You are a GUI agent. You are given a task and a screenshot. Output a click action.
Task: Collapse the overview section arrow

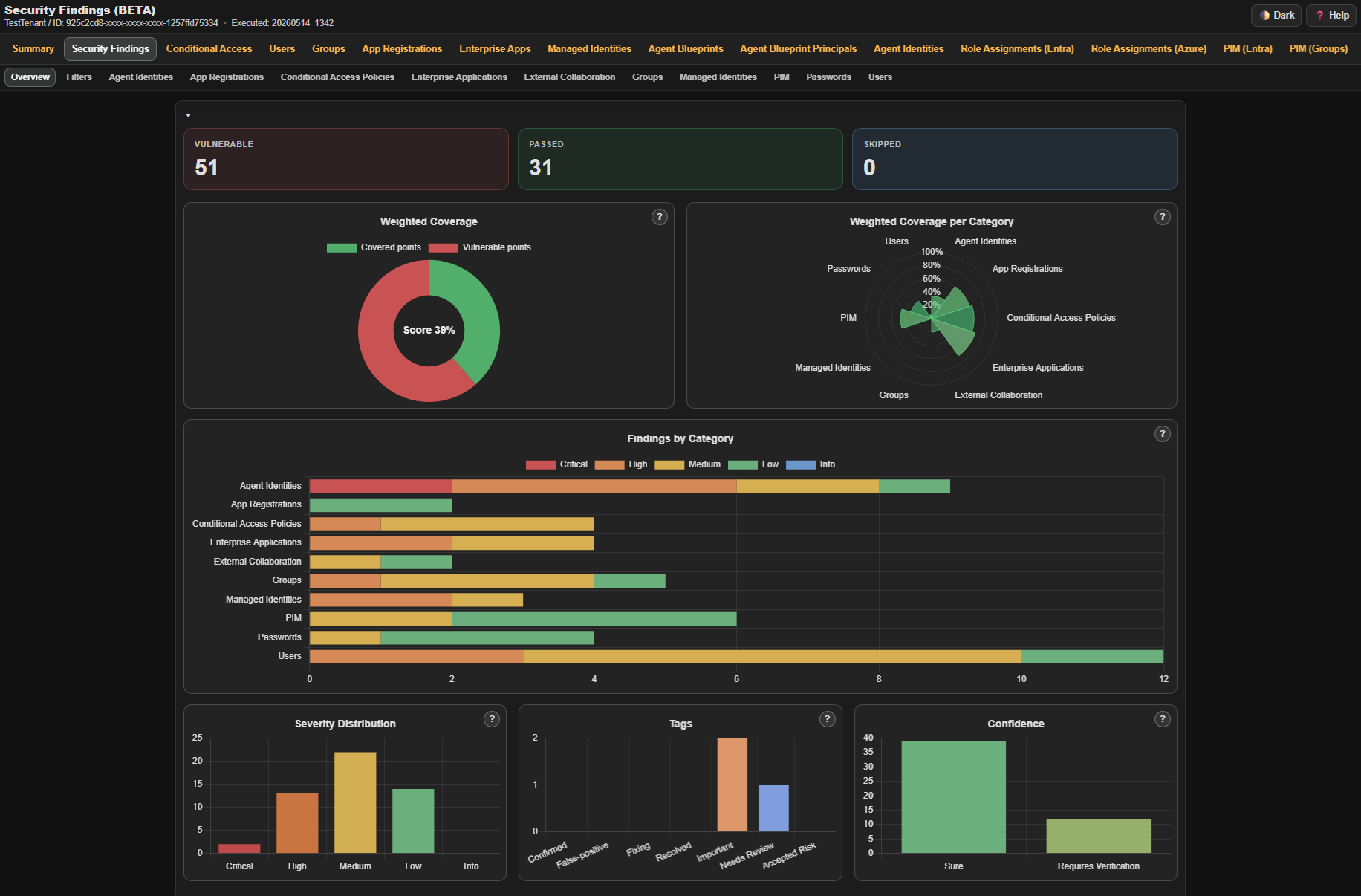point(188,115)
